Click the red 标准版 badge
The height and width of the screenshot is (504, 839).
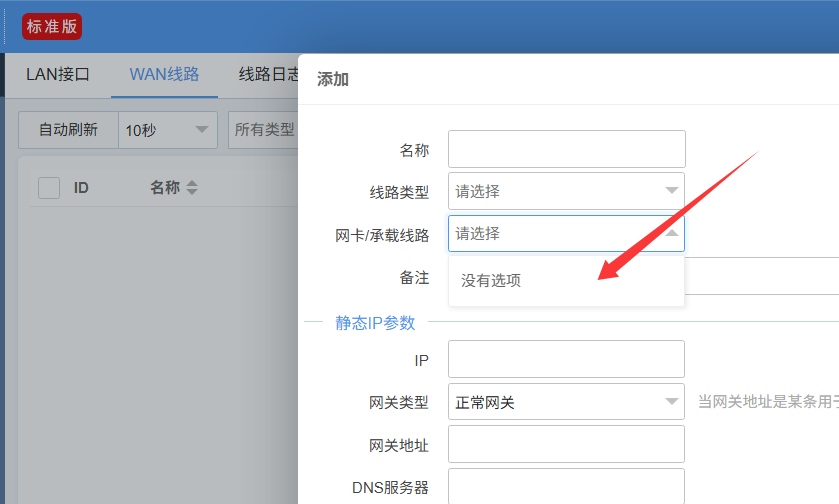coord(52,27)
